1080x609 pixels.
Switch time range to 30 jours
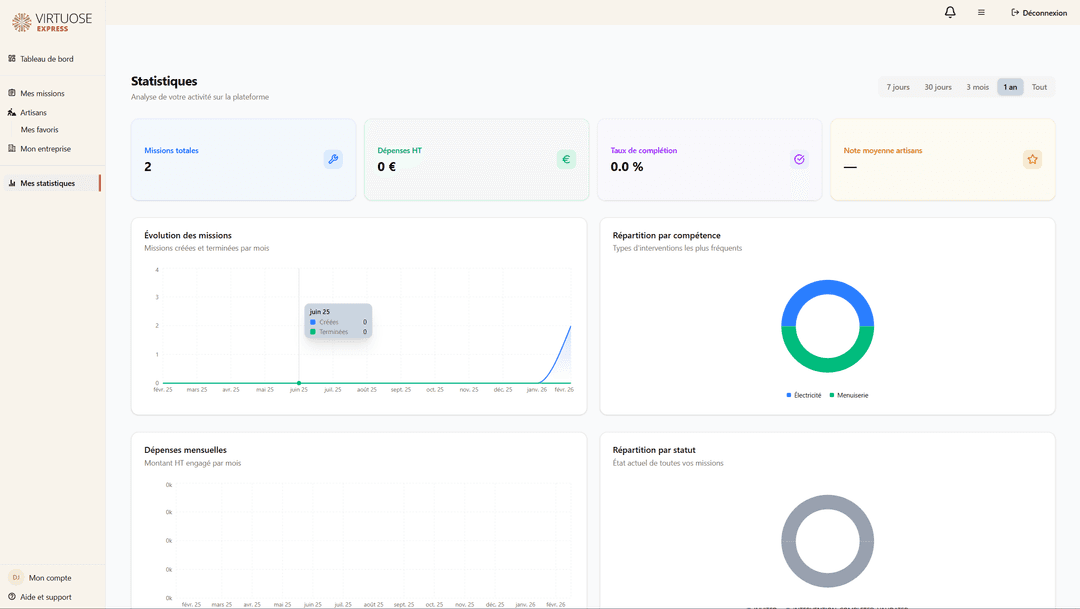[x=937, y=87]
